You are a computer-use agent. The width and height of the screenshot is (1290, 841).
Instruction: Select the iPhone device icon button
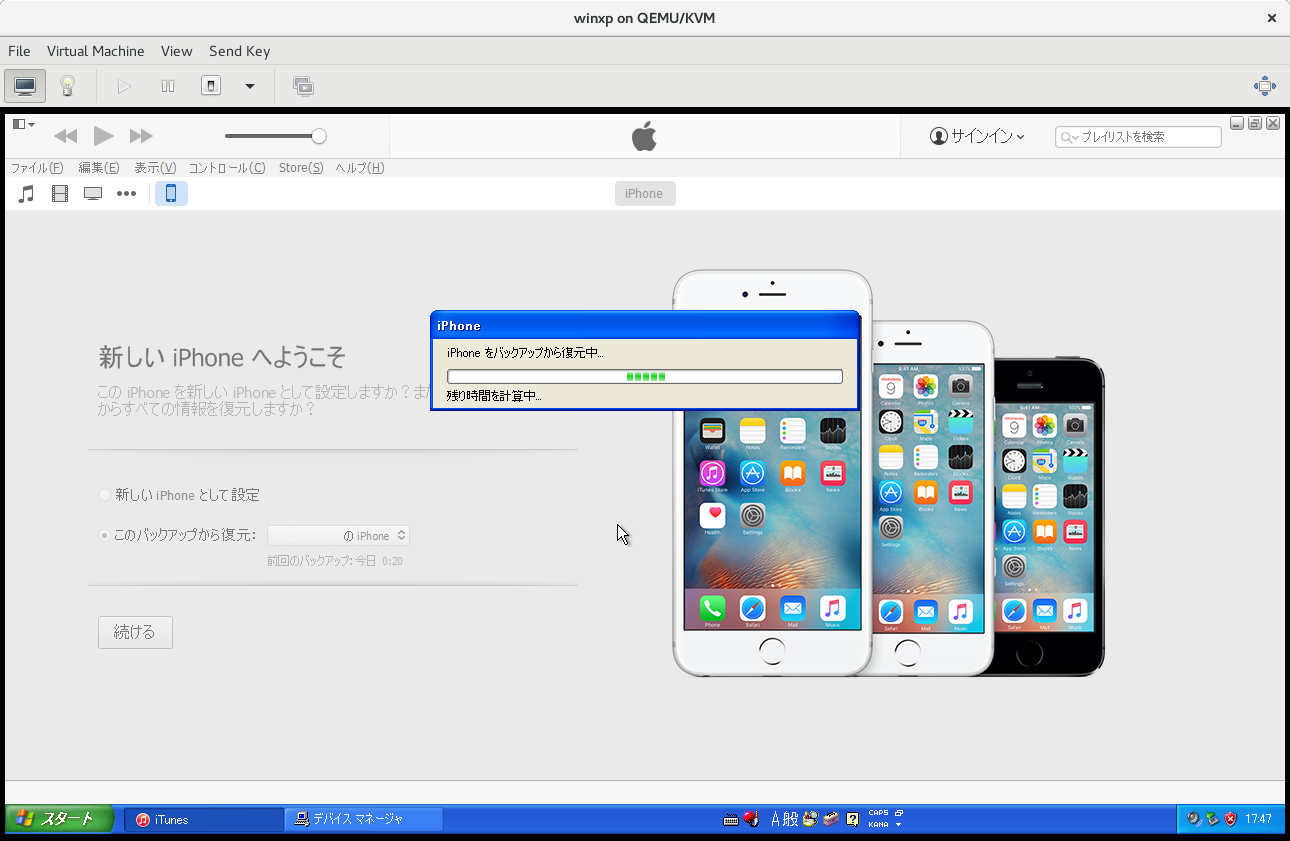click(x=171, y=194)
